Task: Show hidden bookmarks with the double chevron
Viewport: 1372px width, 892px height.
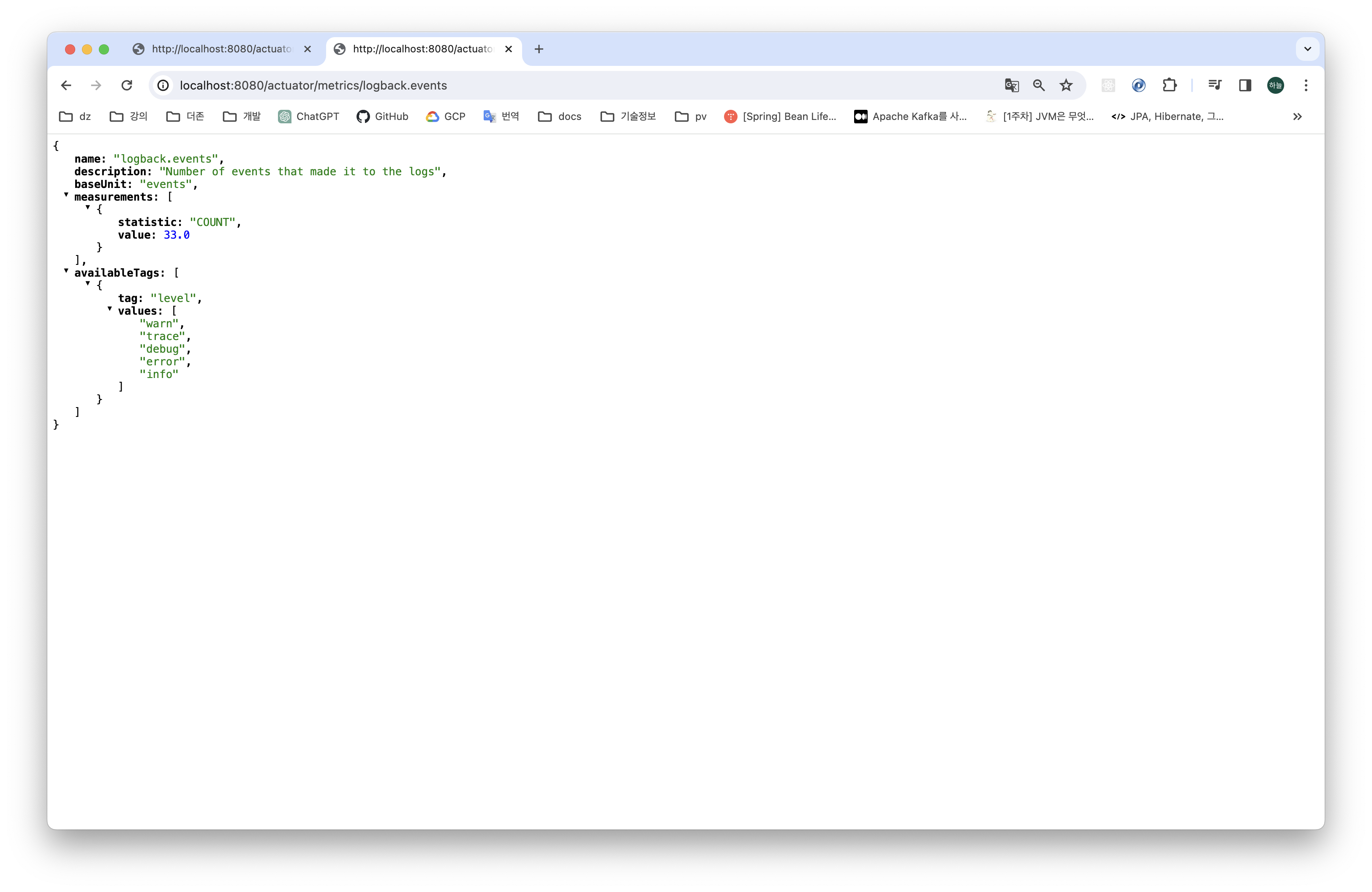Action: 1297,117
